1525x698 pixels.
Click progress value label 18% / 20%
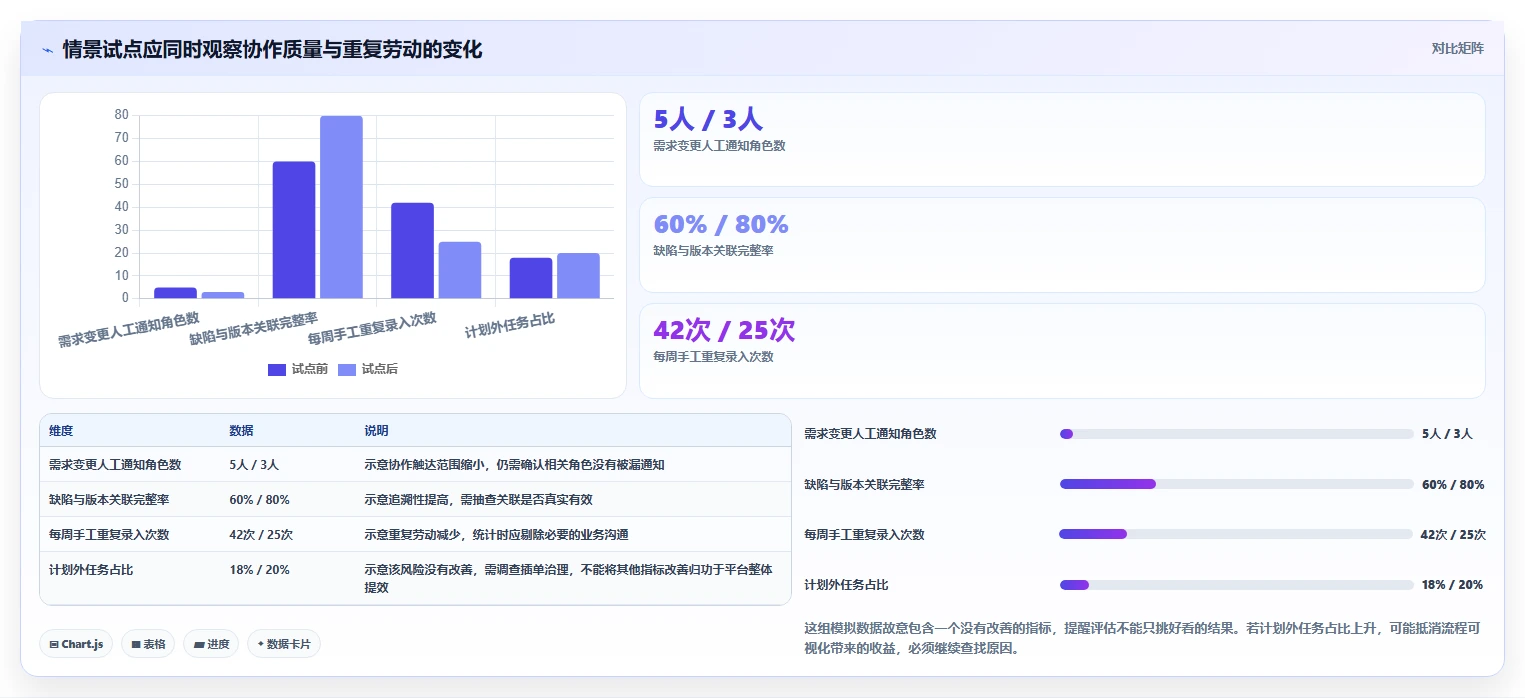coord(1452,585)
